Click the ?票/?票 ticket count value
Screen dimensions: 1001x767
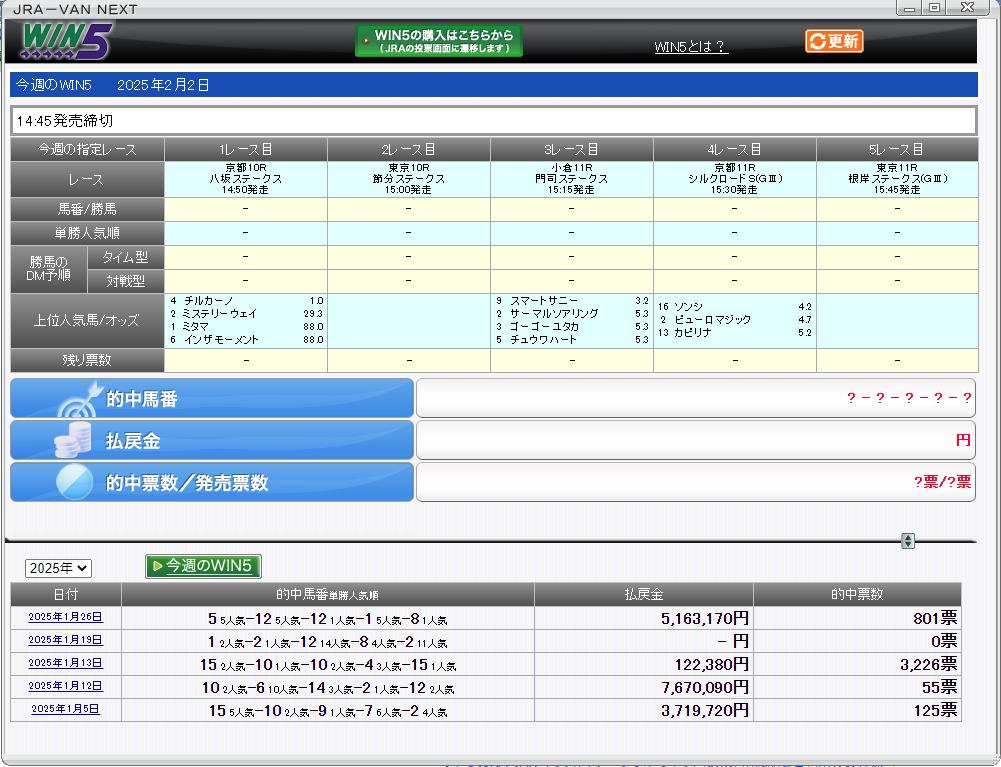pos(943,482)
